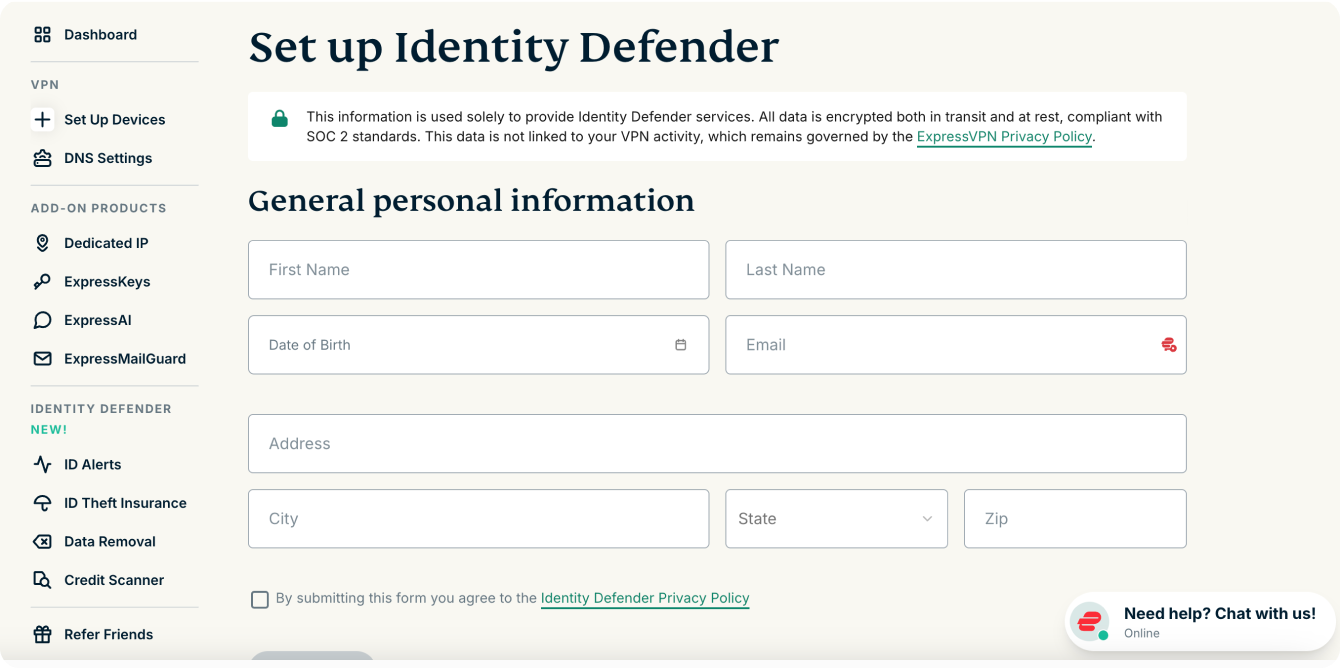Open the Identity Defender Privacy Policy link
1340x668 pixels.
point(645,598)
